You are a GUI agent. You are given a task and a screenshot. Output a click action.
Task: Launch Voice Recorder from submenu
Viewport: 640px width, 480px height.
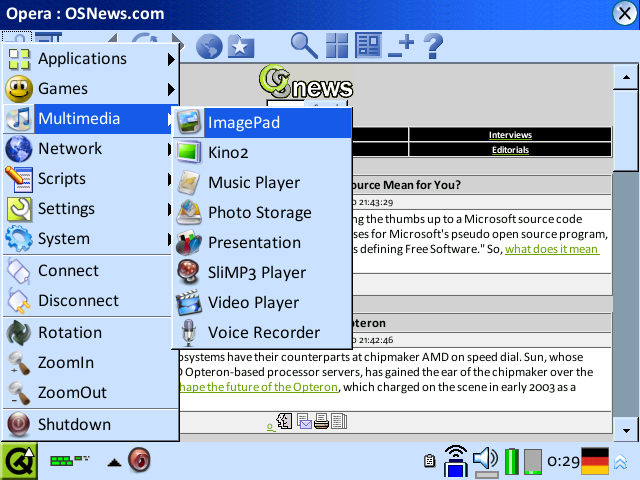click(x=262, y=333)
